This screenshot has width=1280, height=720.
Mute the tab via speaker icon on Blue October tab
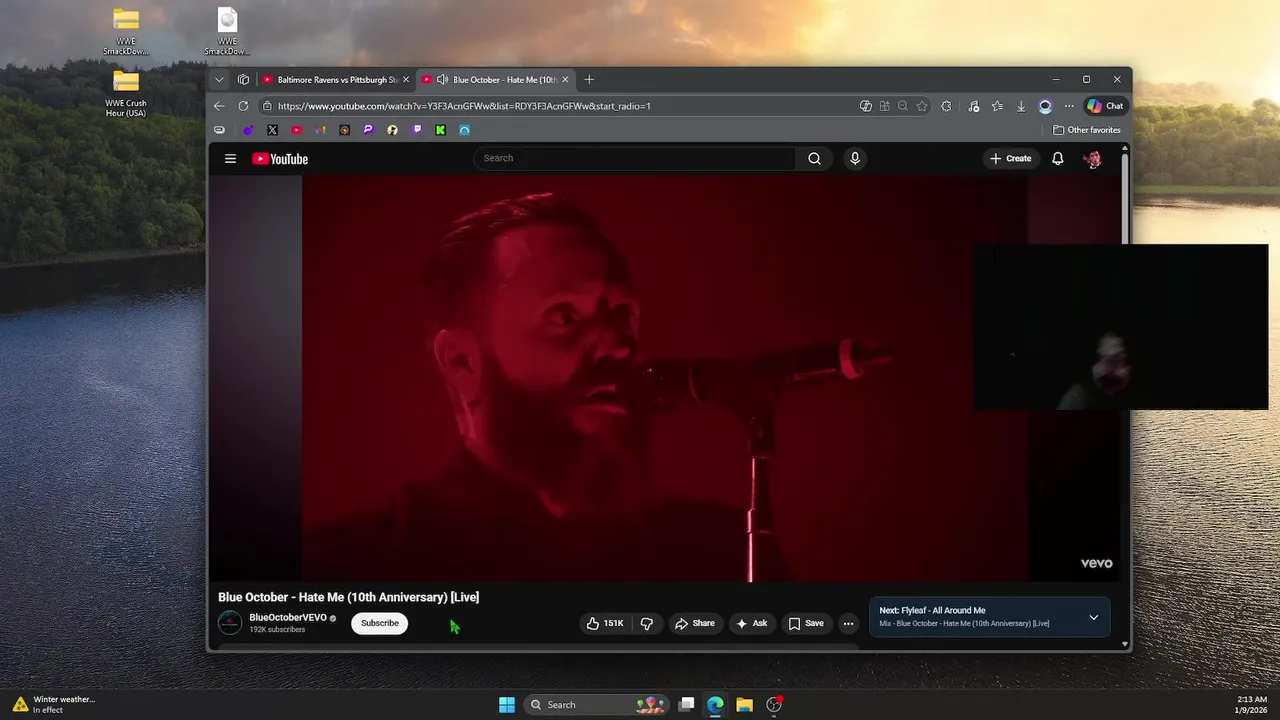point(442,79)
